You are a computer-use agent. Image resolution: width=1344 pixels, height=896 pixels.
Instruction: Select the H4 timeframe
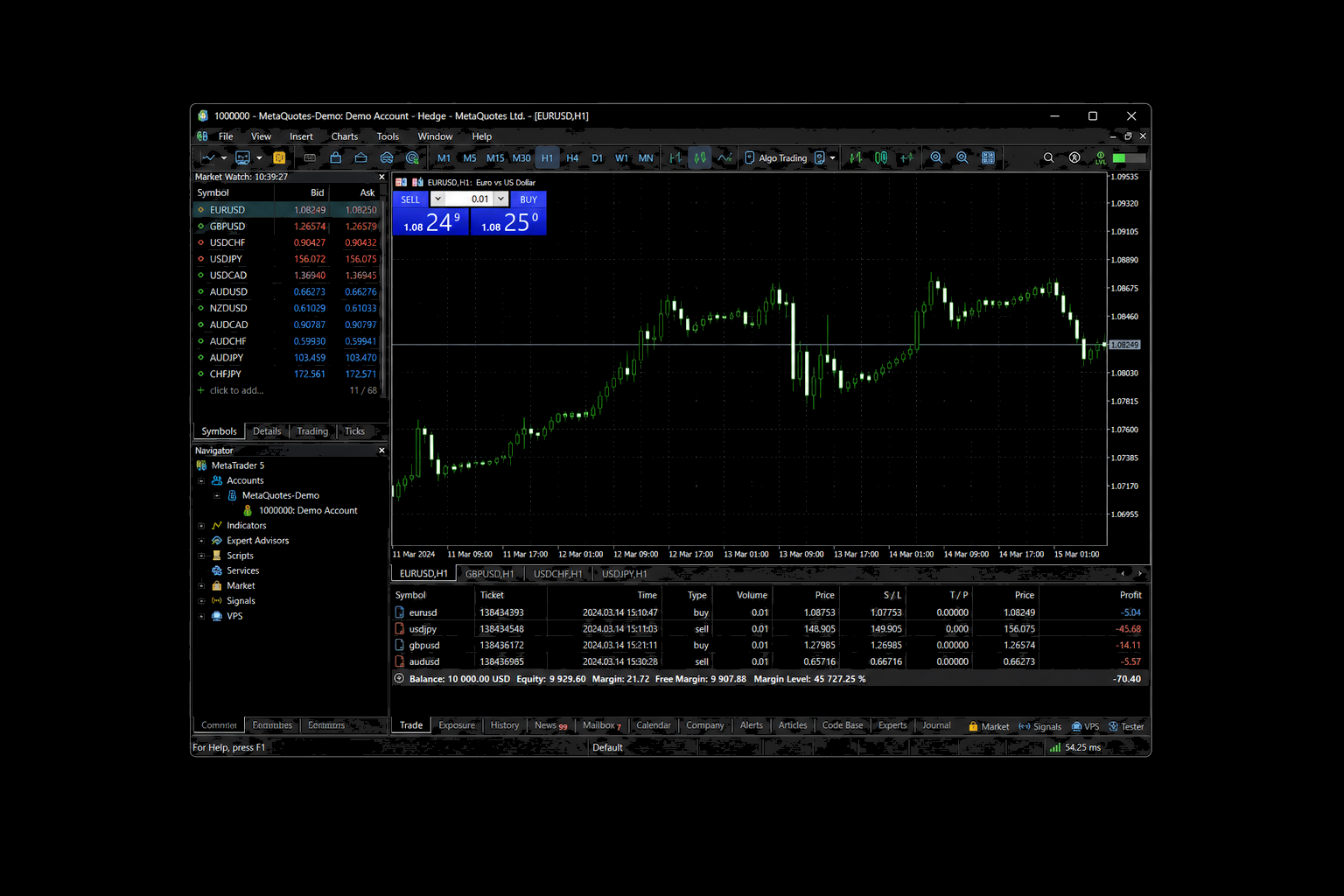click(572, 158)
